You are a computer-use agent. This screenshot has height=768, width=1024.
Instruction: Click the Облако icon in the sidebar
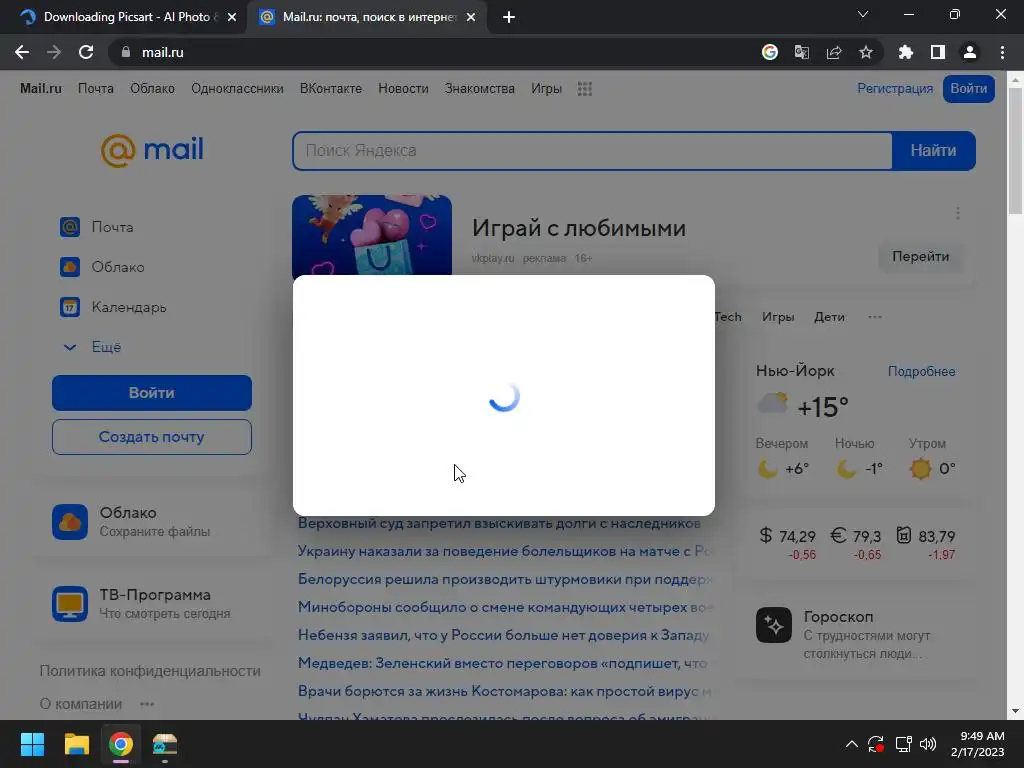pyautogui.click(x=70, y=266)
